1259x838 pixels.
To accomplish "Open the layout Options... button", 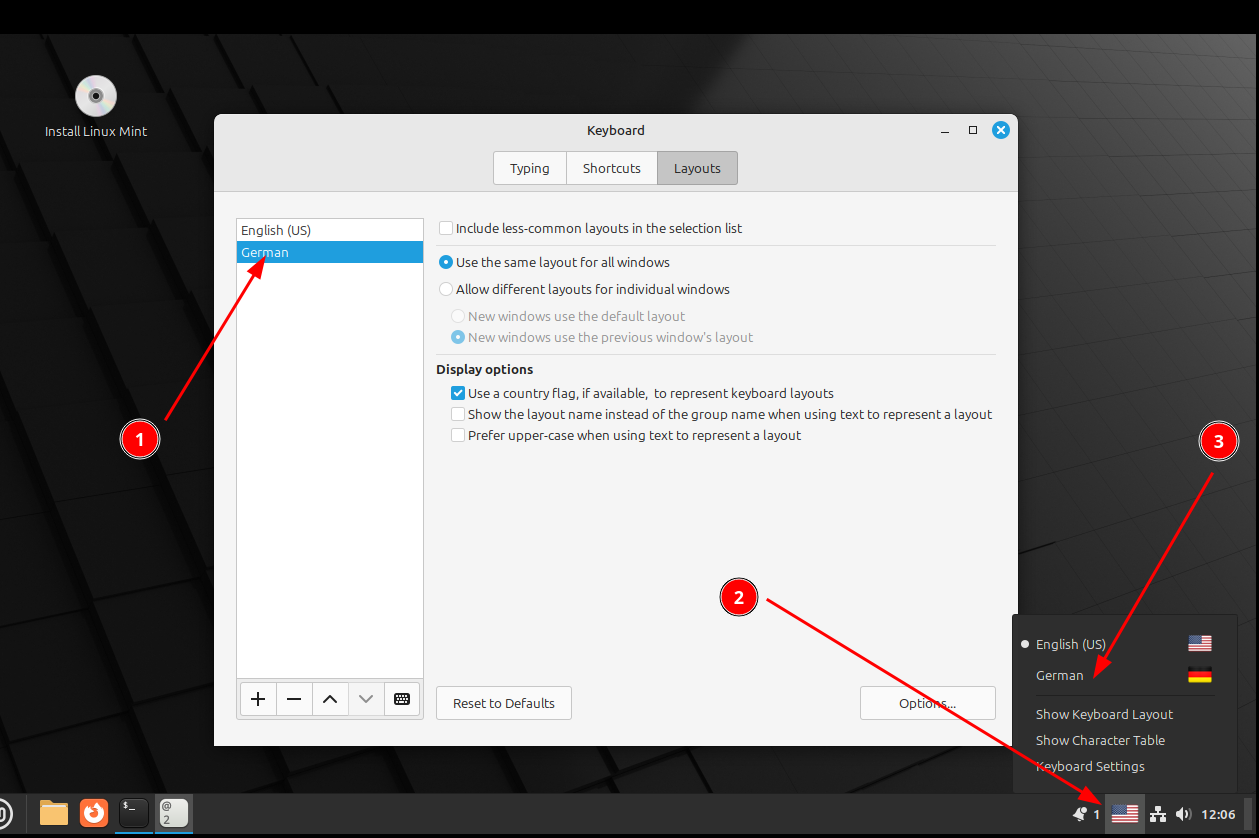I will [928, 703].
